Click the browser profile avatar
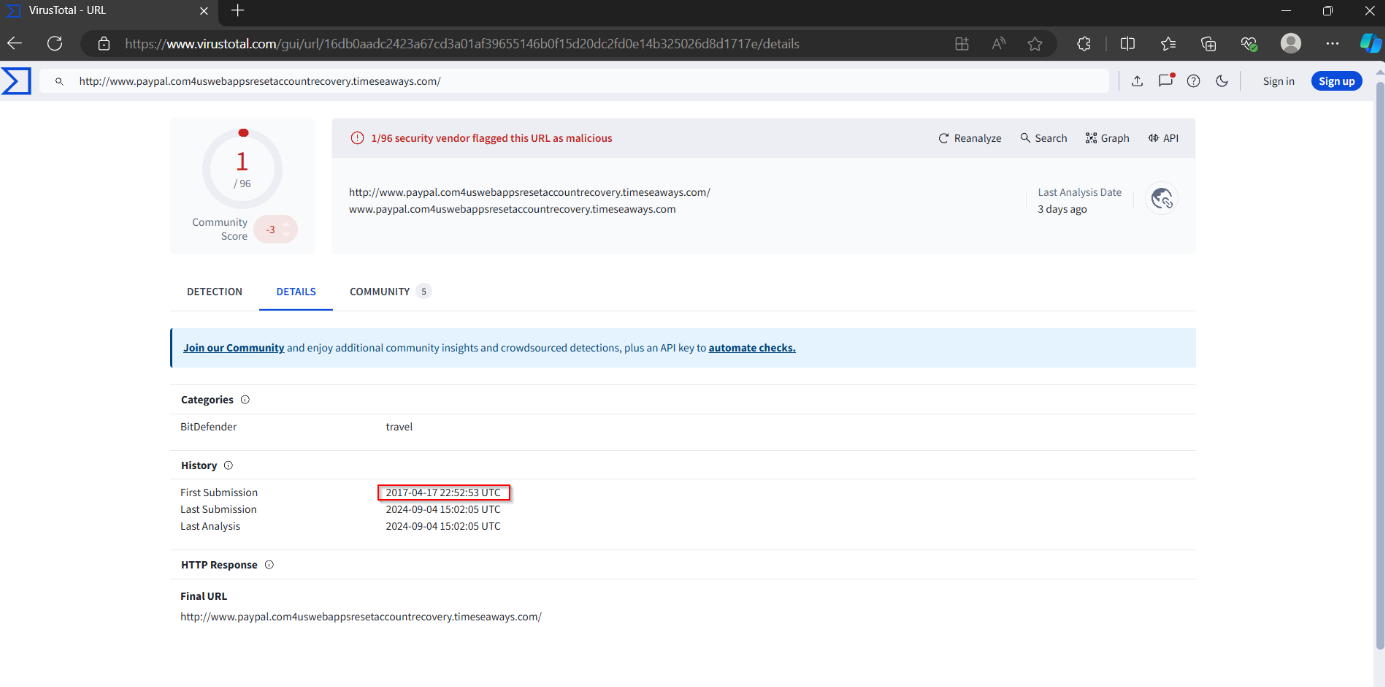Image resolution: width=1385 pixels, height=687 pixels. (x=1291, y=44)
